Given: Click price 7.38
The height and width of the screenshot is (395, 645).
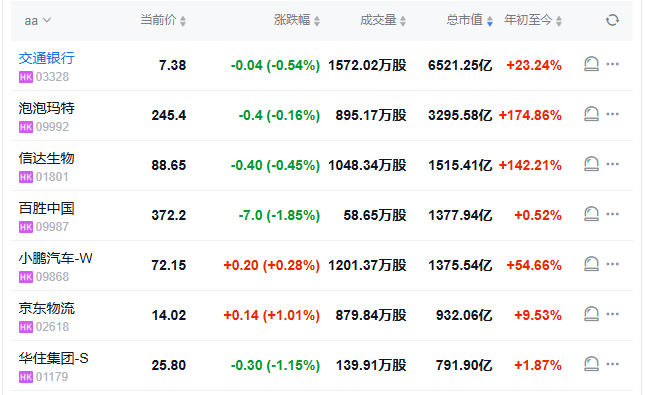Looking at the screenshot, I should click(x=172, y=65).
